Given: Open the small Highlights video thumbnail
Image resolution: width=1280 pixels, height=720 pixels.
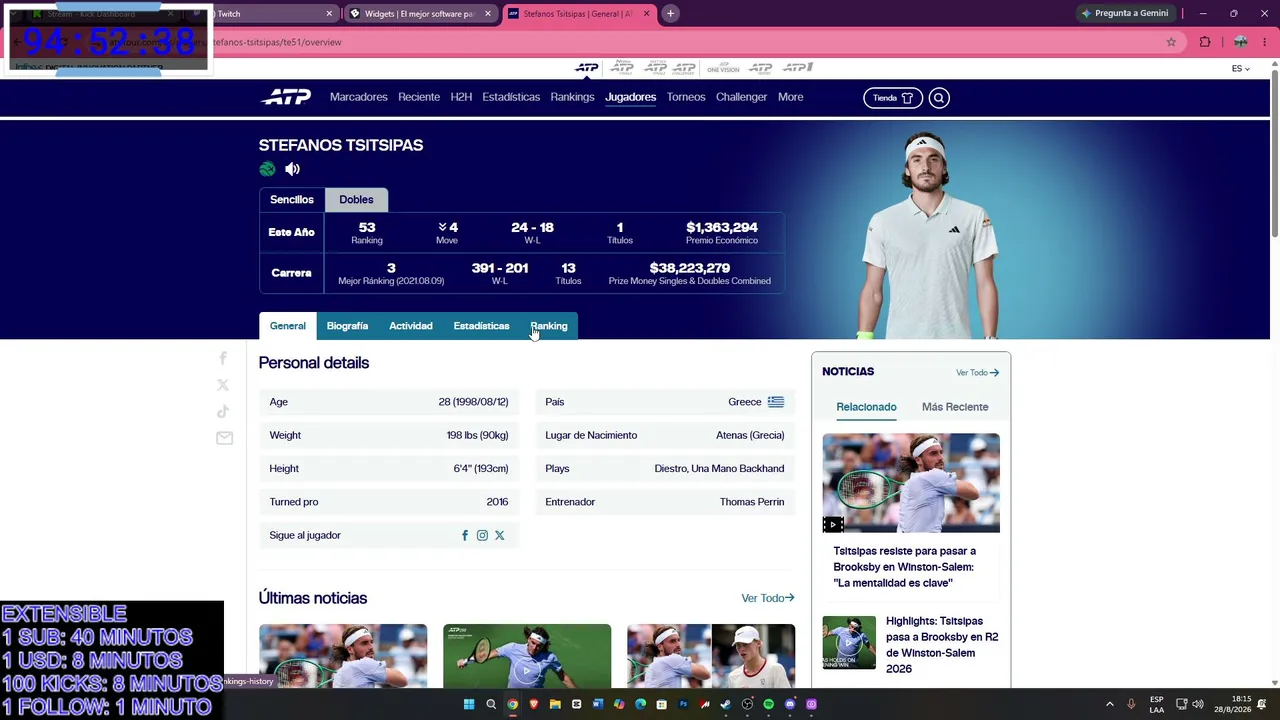Looking at the screenshot, I should [849, 642].
